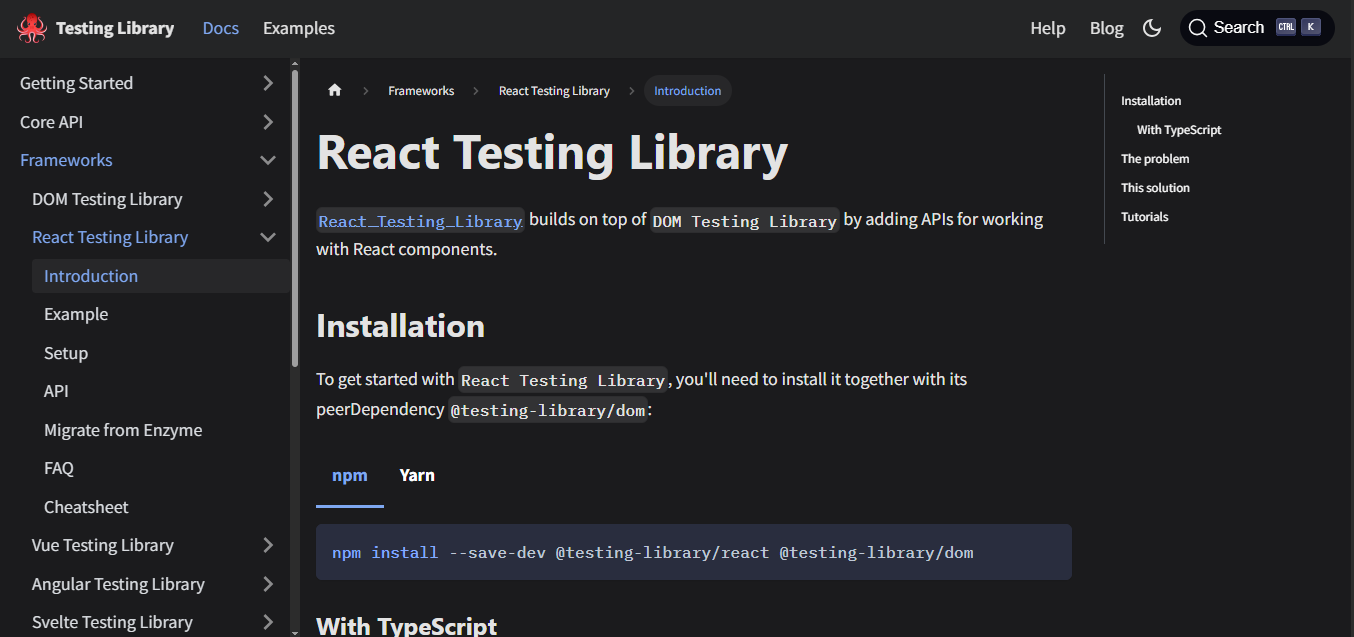
Task: Open the Blog navbar link
Action: [x=1107, y=28]
